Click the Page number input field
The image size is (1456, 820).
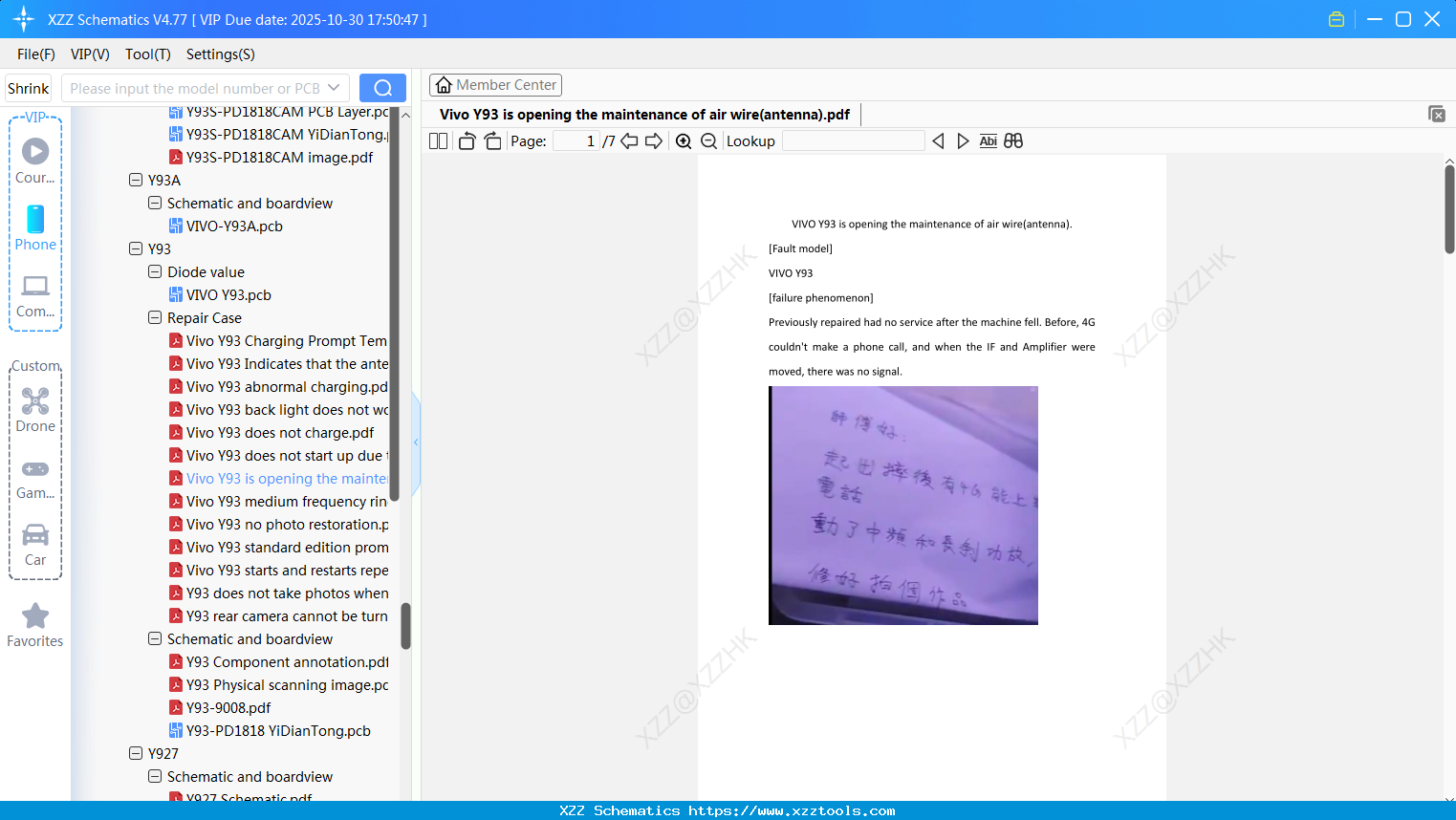click(x=576, y=141)
